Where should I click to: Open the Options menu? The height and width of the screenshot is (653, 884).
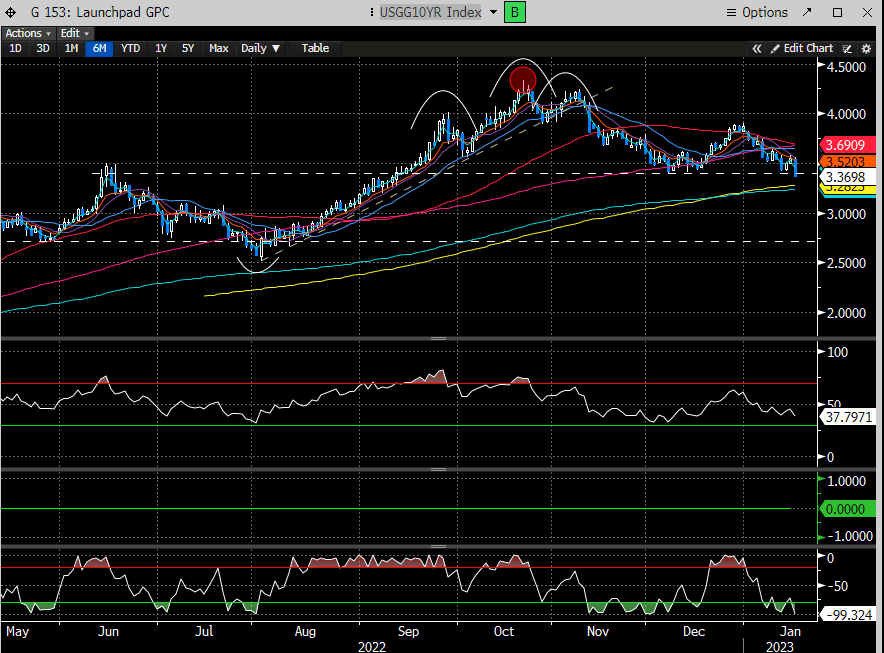pyautogui.click(x=756, y=12)
